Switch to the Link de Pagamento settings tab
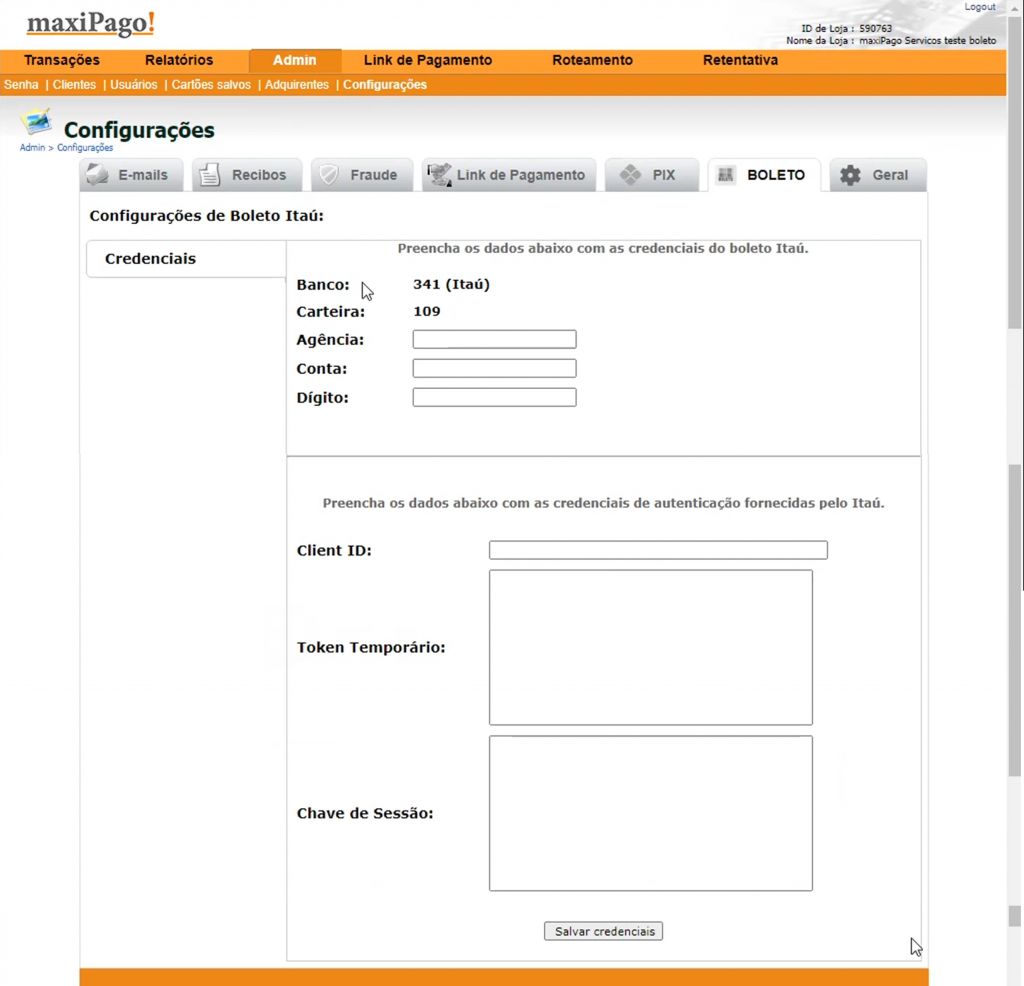 pyautogui.click(x=509, y=175)
